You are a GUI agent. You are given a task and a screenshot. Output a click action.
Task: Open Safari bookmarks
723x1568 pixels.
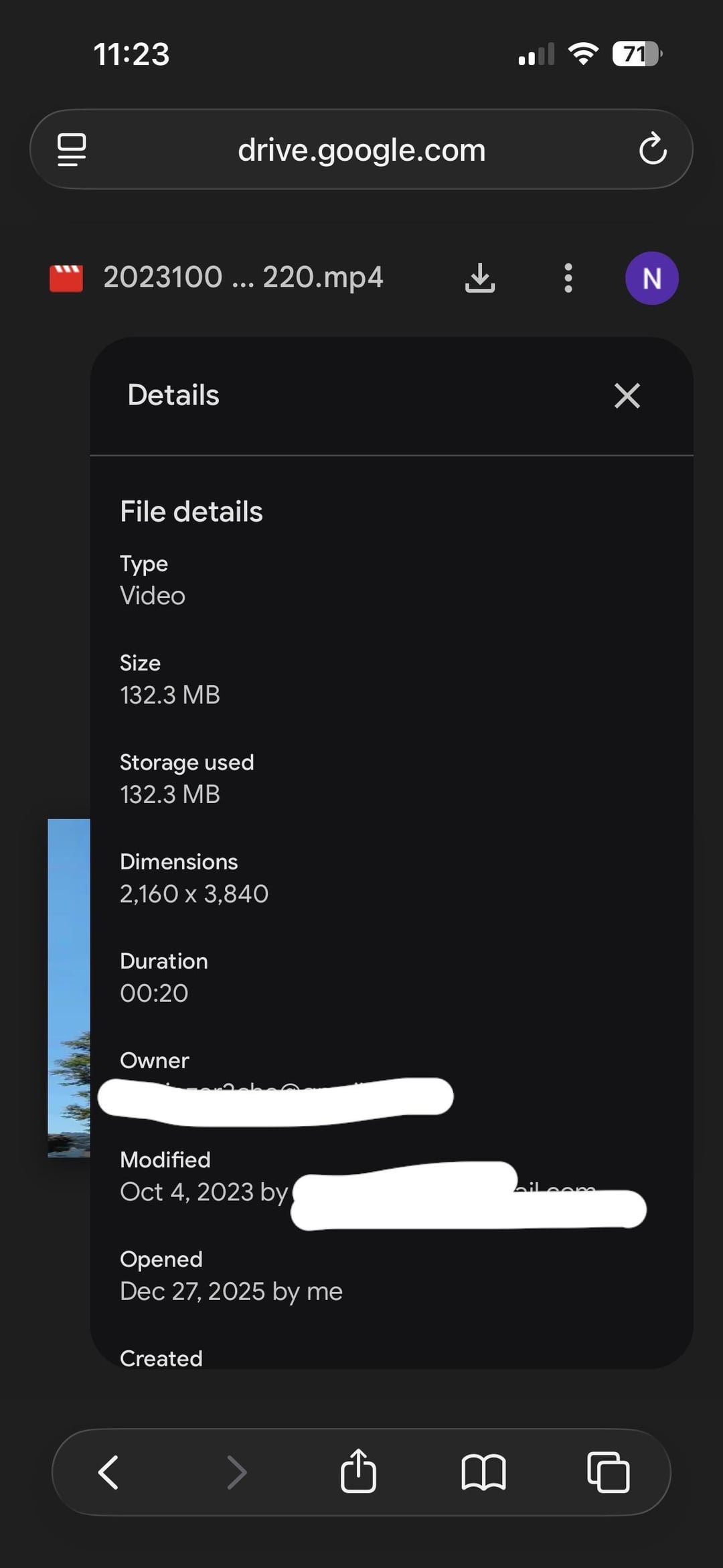[483, 1472]
